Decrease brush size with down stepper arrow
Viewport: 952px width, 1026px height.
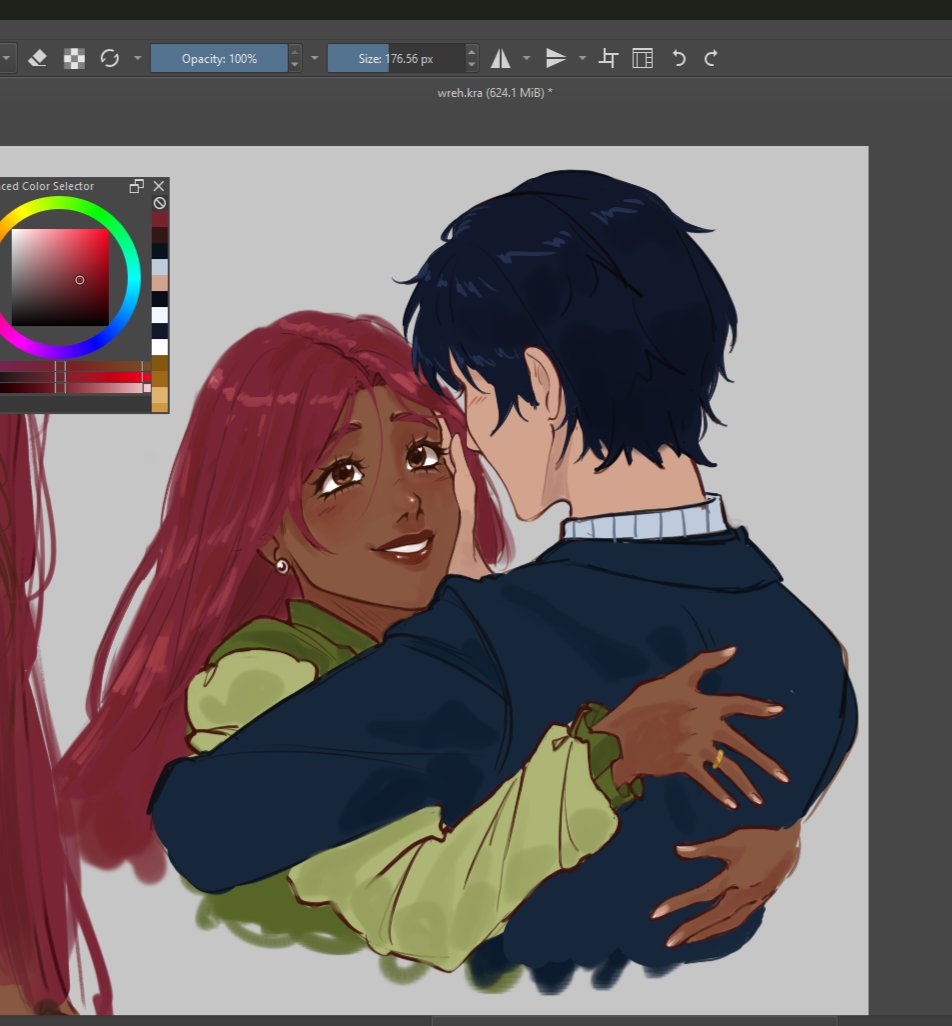click(x=471, y=65)
